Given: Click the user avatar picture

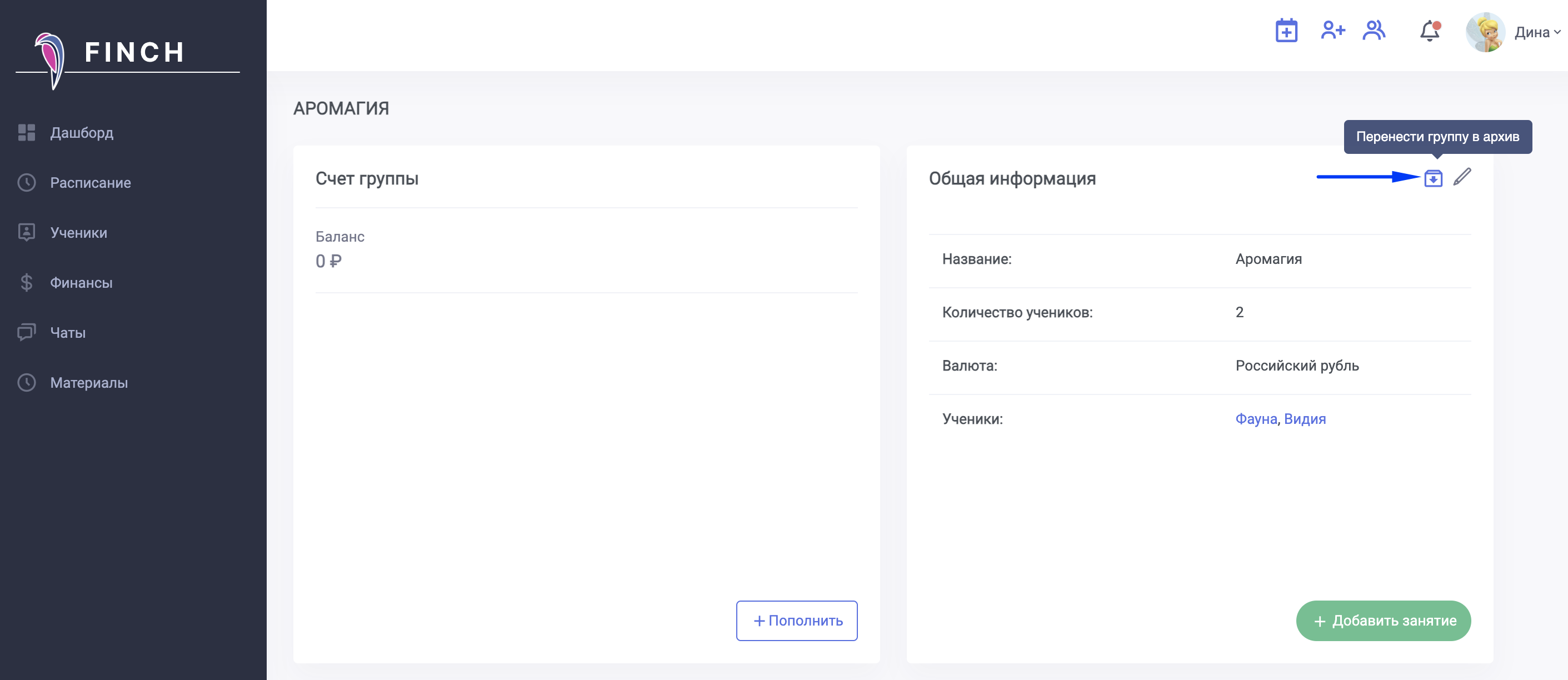Looking at the screenshot, I should [1485, 32].
